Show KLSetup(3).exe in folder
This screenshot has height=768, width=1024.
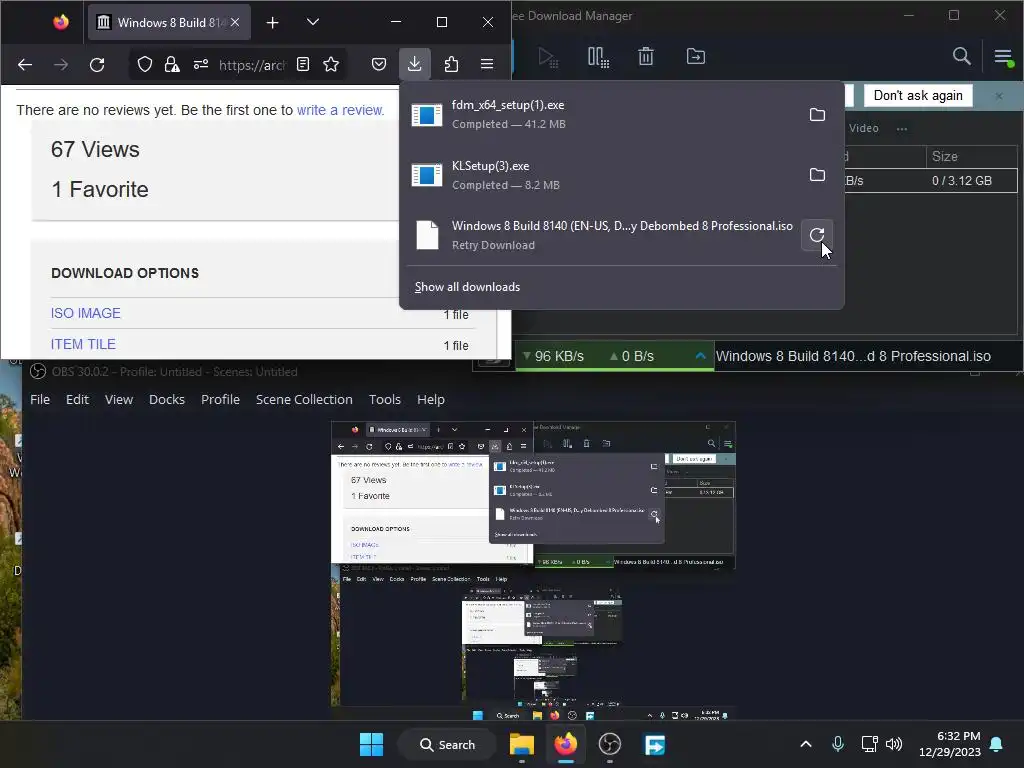(x=817, y=174)
